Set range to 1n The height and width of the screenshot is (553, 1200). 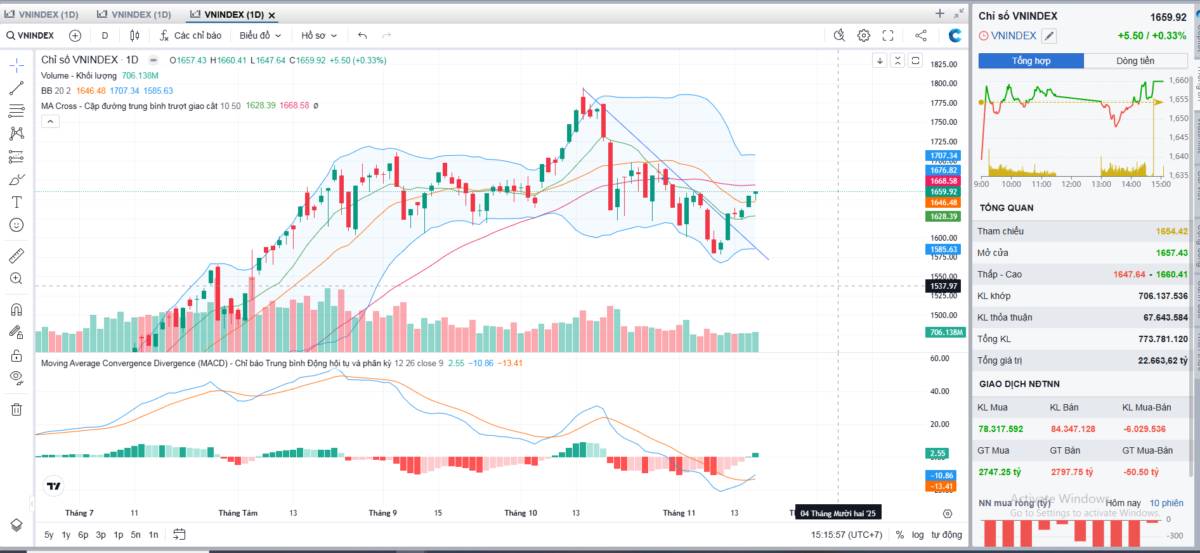coord(153,535)
